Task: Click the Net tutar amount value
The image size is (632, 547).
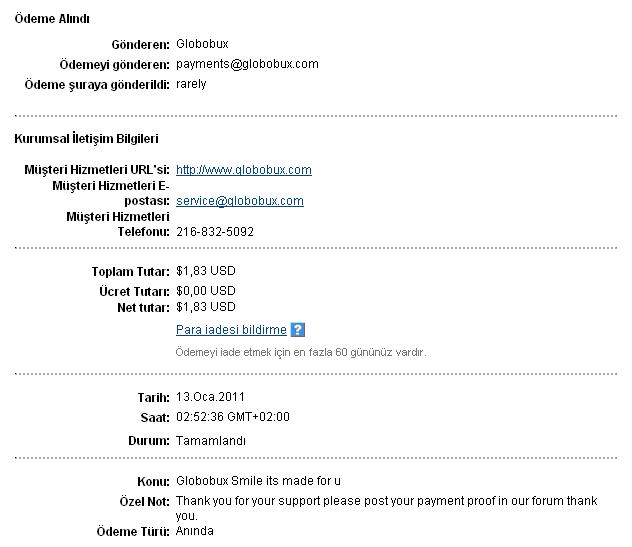Action: 205,307
